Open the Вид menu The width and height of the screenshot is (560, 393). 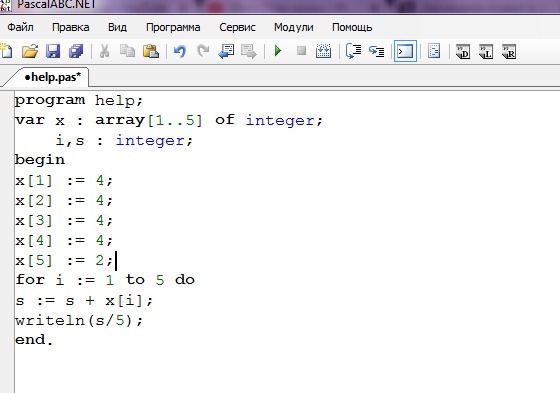[117, 27]
